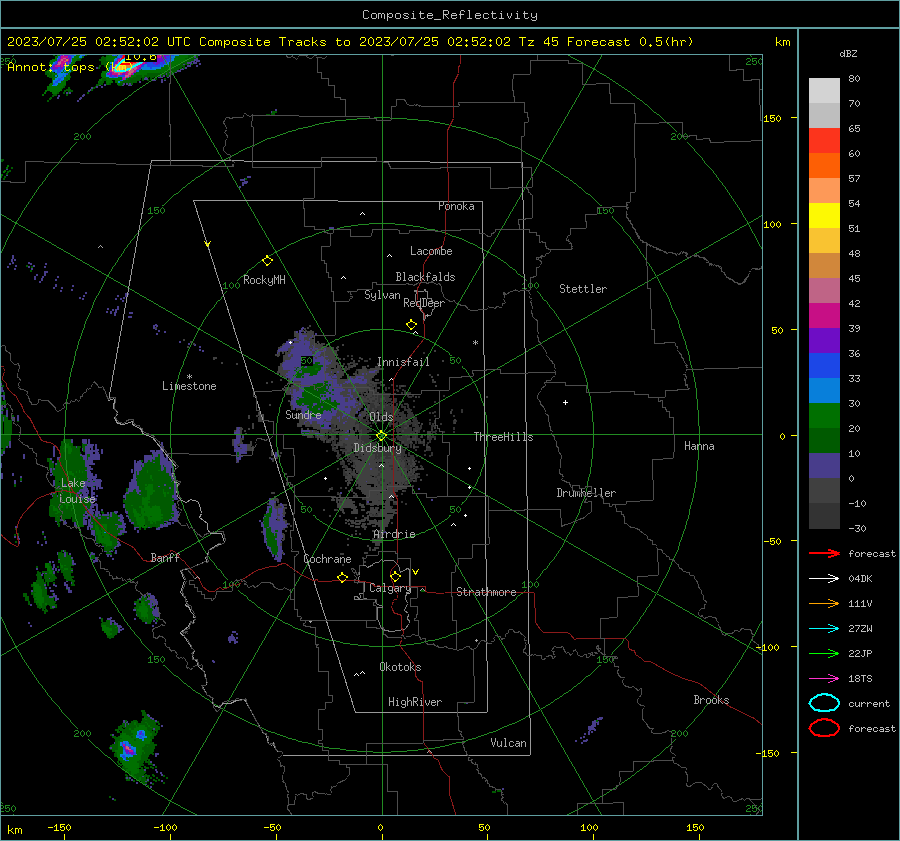
Task: Pick the slate purple 10 dBZ swatch
Action: click(824, 466)
